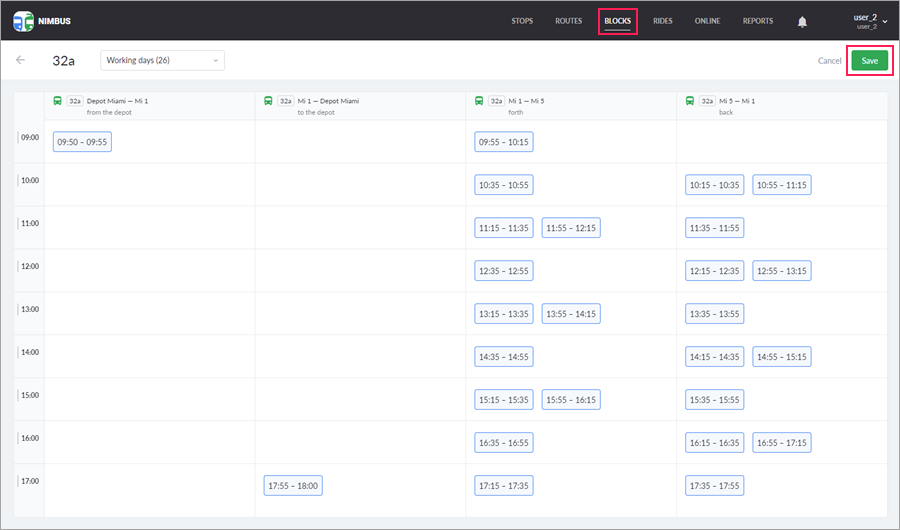Select the 17:55 – 18:00 to-depot ride
Screen dimensions: 900x530
point(293,486)
